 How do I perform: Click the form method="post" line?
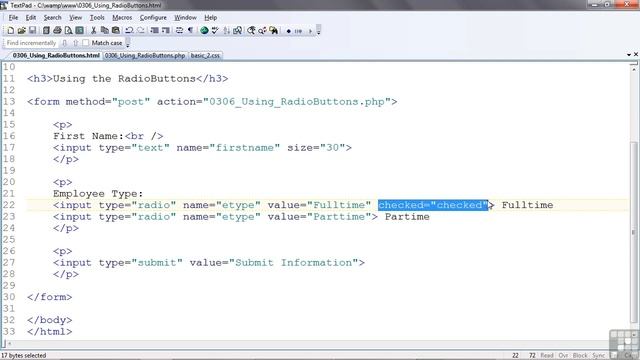point(212,102)
